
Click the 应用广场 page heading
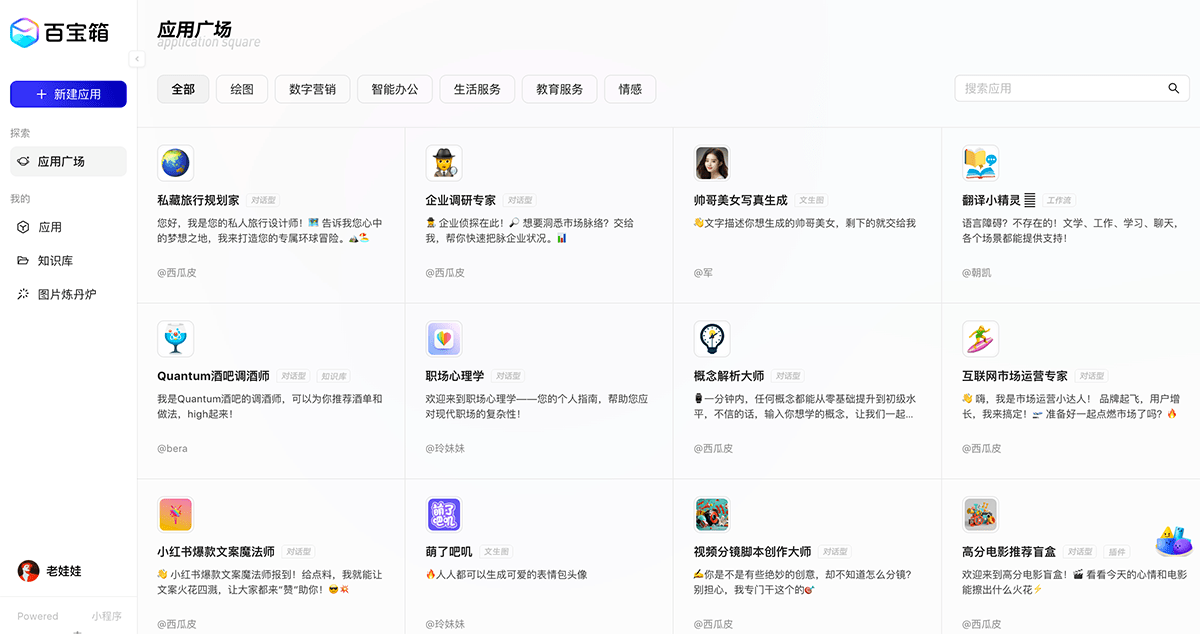pos(194,30)
